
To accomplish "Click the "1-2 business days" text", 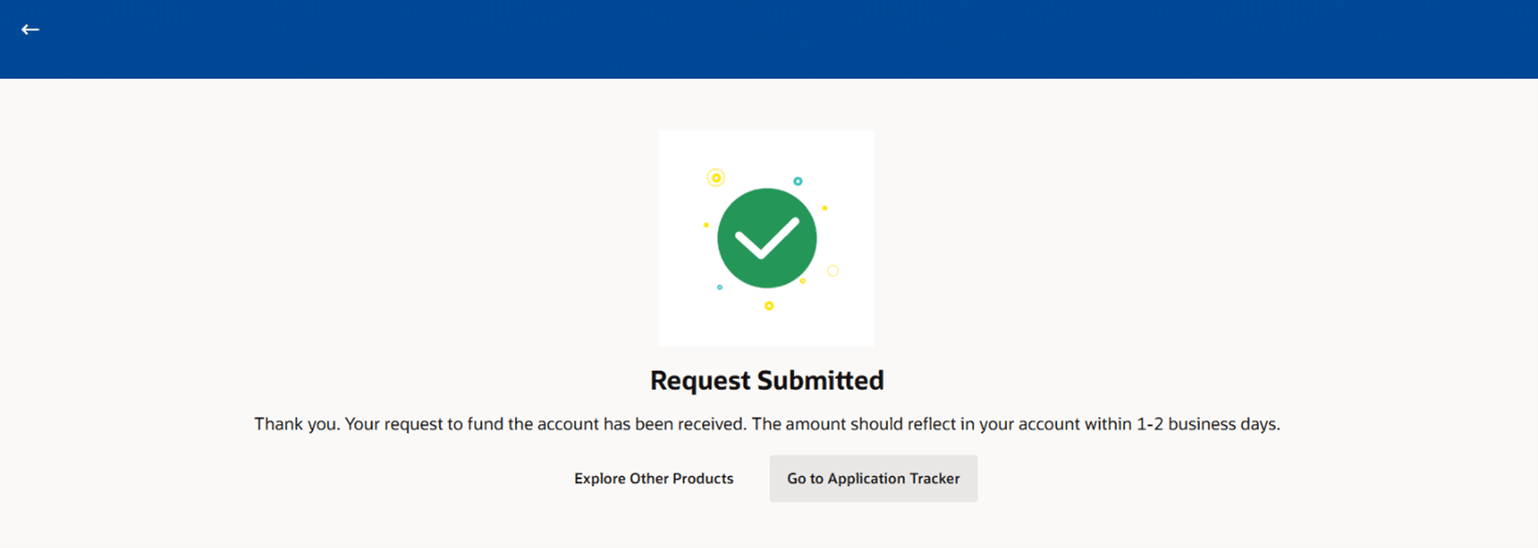I will pos(1208,424).
